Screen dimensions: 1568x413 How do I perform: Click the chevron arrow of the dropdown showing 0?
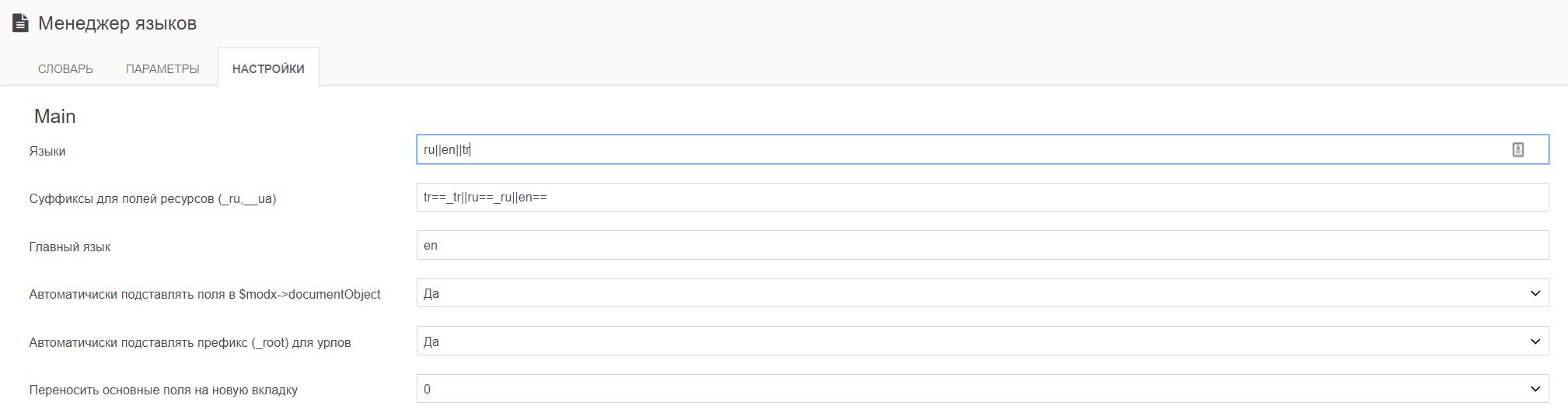point(1535,389)
